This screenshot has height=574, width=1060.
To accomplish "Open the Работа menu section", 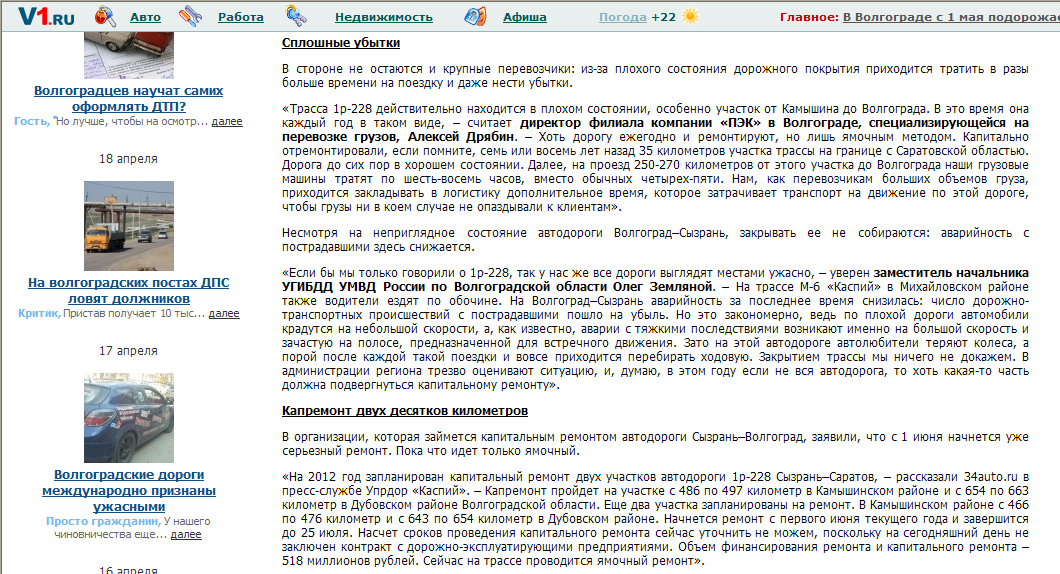I will [x=241, y=17].
